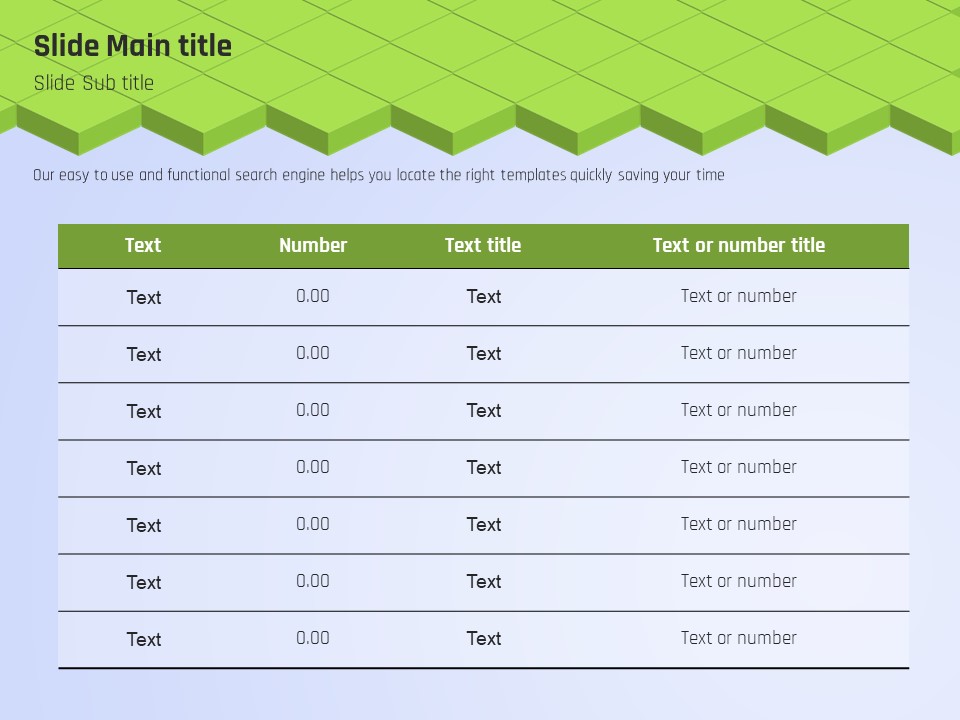
Task: Select the "Text" column header cell
Action: tap(143, 245)
